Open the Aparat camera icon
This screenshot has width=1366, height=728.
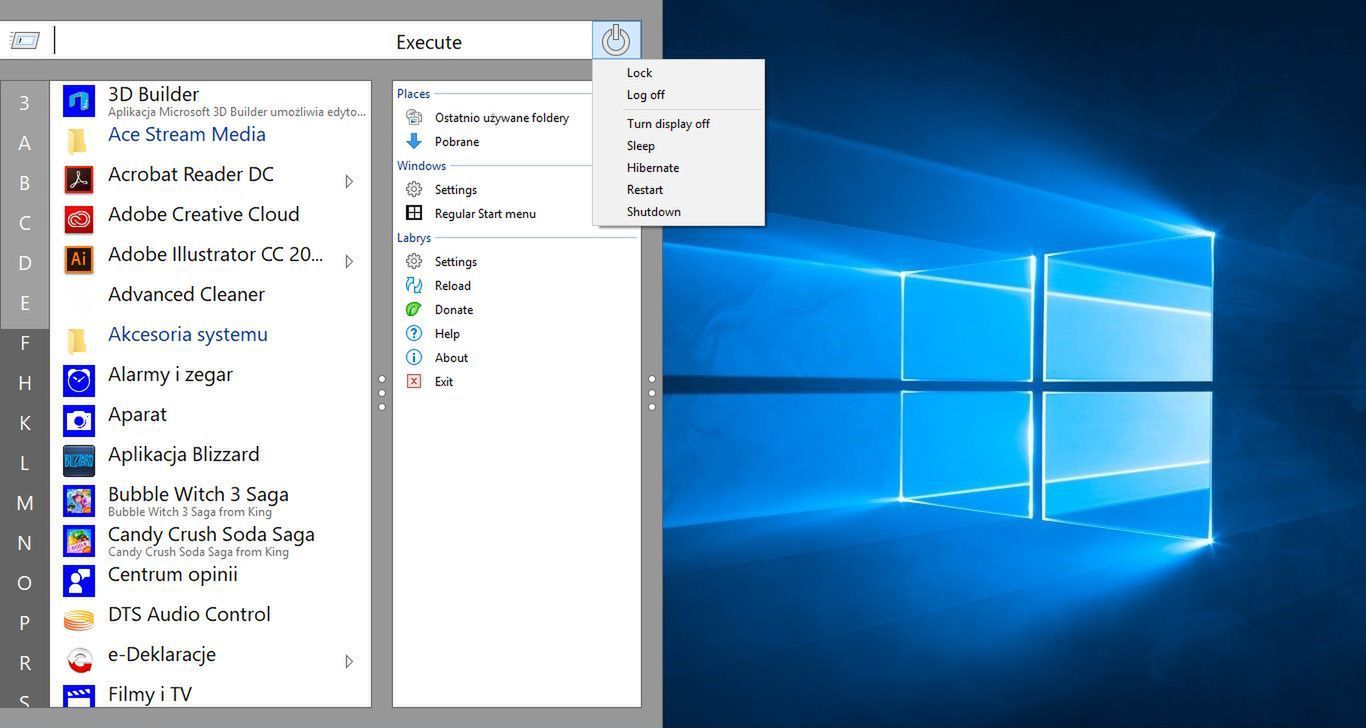pos(79,421)
